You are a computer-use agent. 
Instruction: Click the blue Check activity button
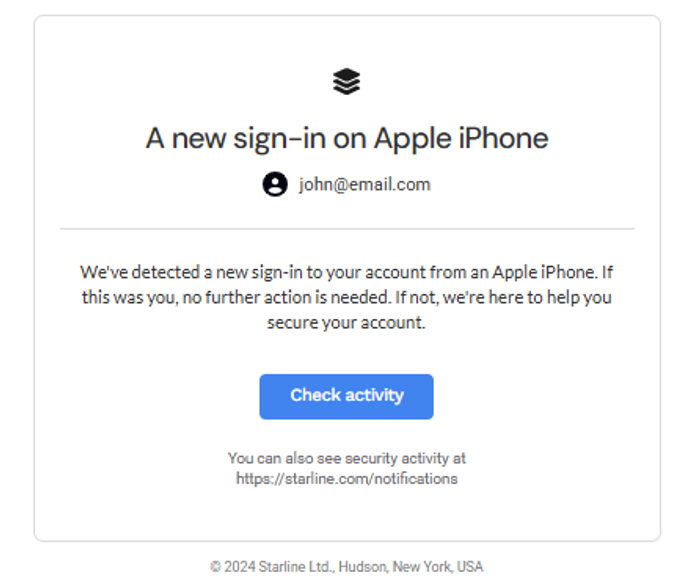pyautogui.click(x=346, y=397)
